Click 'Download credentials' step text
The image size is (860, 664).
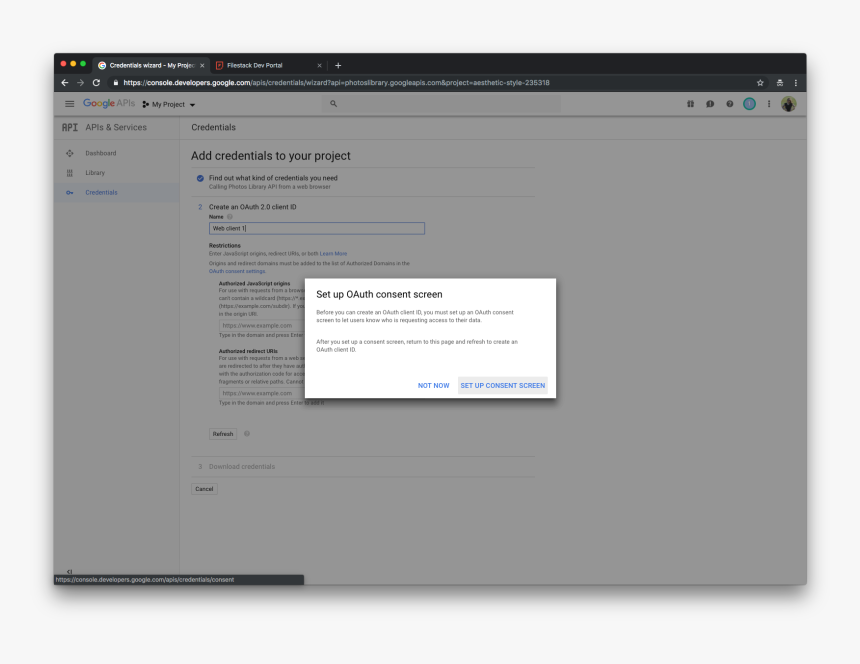tap(242, 467)
